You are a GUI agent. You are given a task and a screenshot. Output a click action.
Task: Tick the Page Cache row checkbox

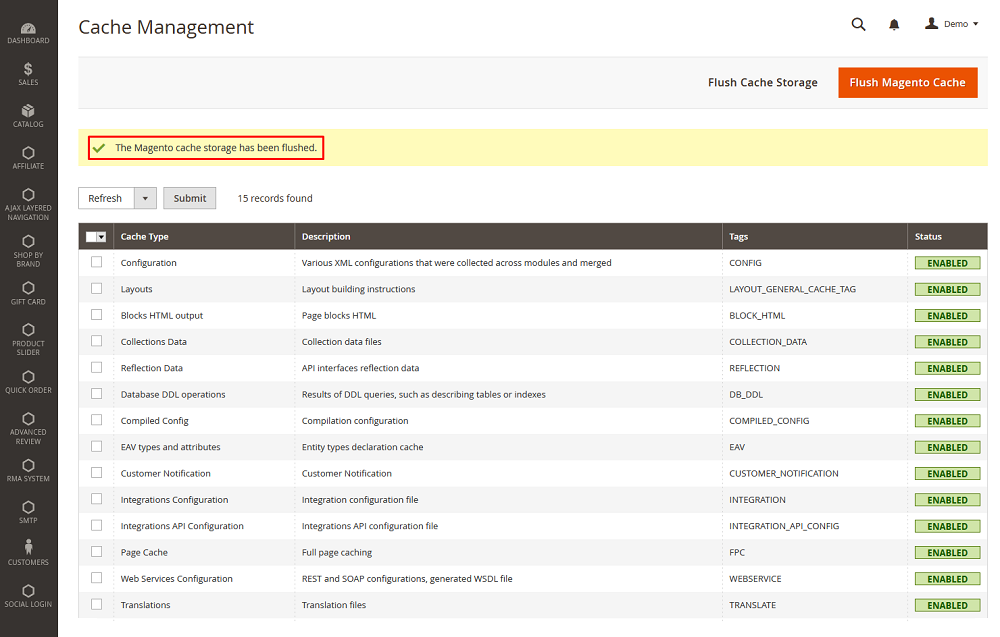[97, 551]
